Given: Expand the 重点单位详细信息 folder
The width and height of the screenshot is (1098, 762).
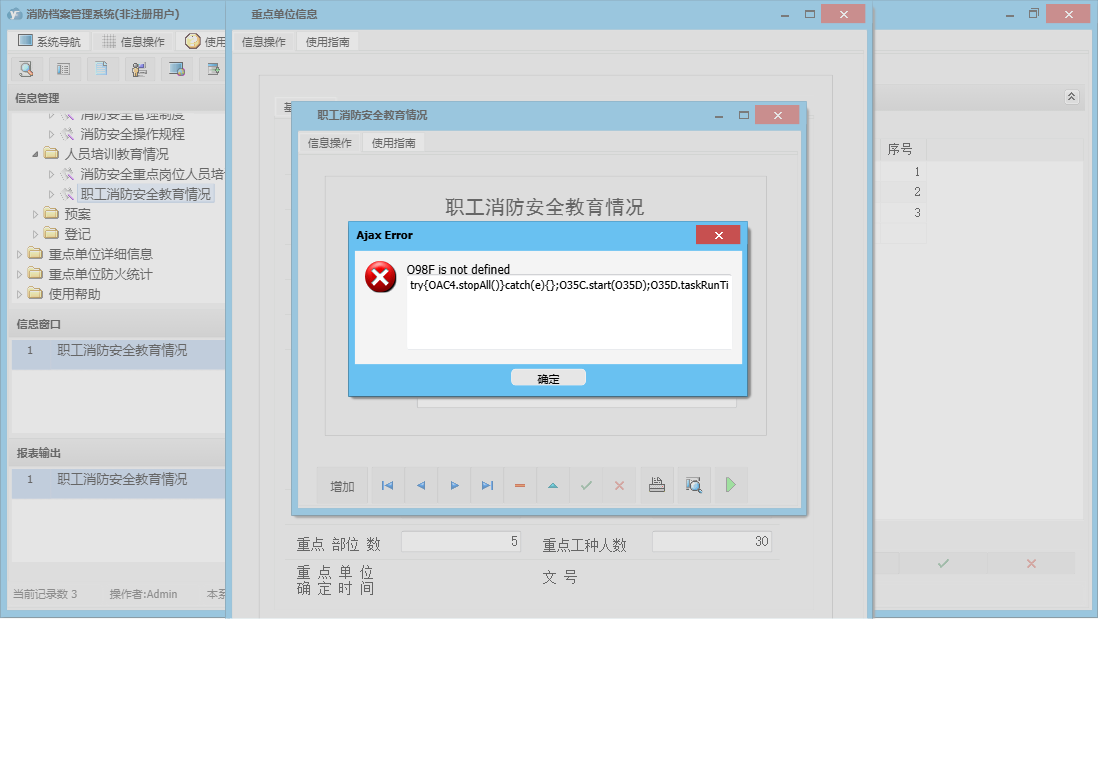Looking at the screenshot, I should 18,254.
